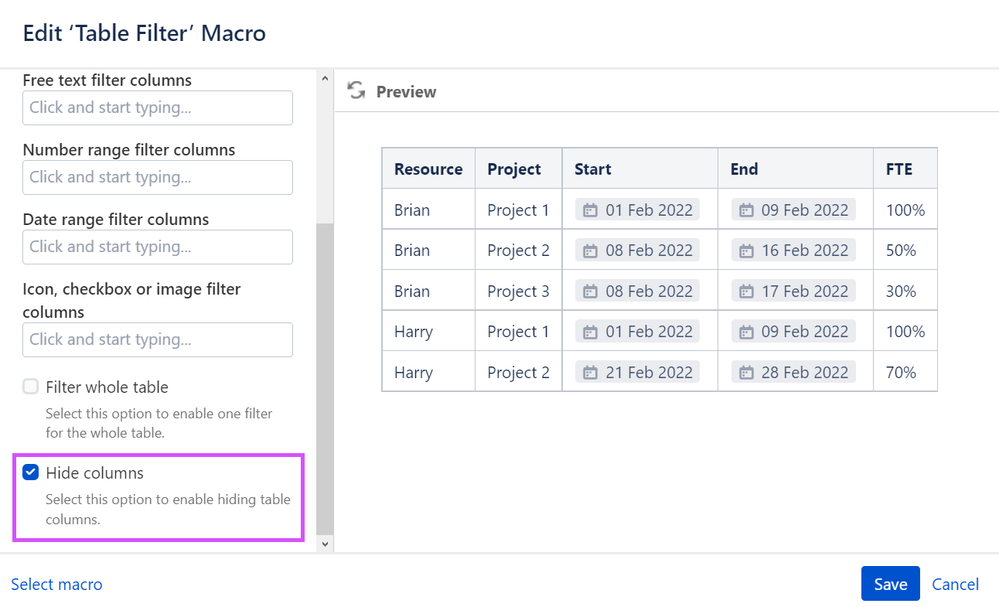Cancel editing the macro

tap(955, 584)
